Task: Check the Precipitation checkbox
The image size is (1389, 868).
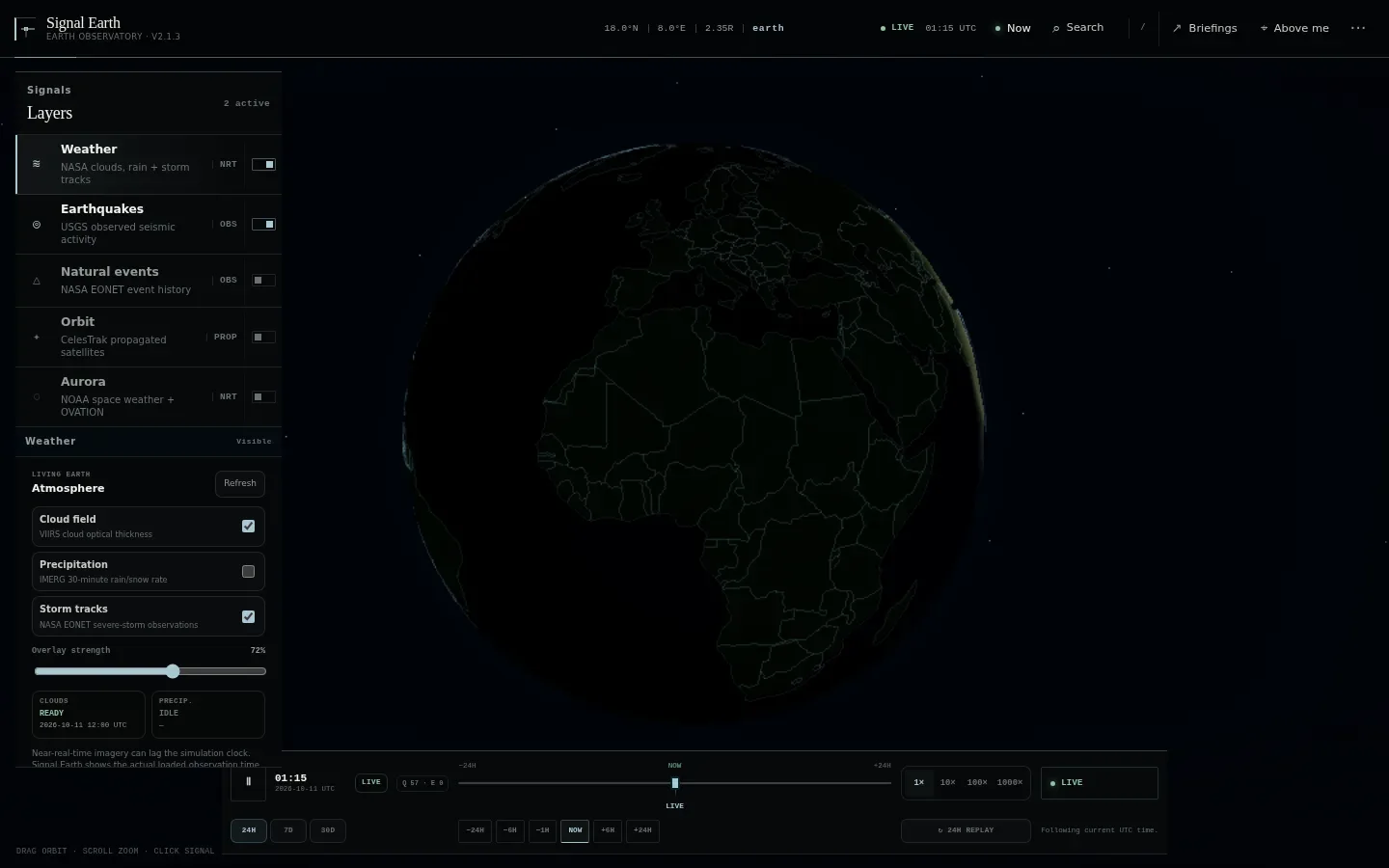Action: point(248,571)
